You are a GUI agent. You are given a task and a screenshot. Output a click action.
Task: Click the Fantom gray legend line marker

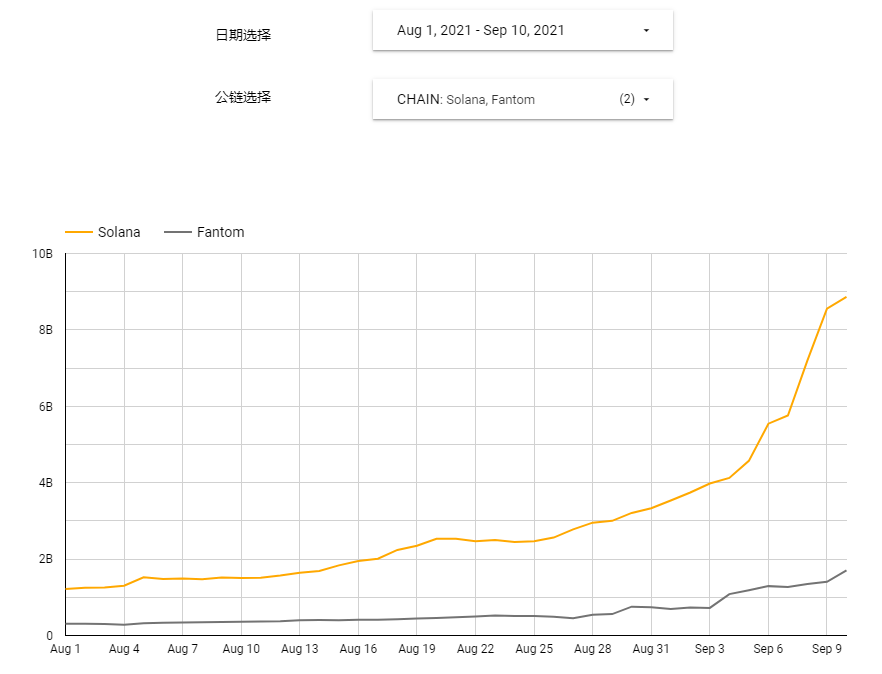coord(176,232)
